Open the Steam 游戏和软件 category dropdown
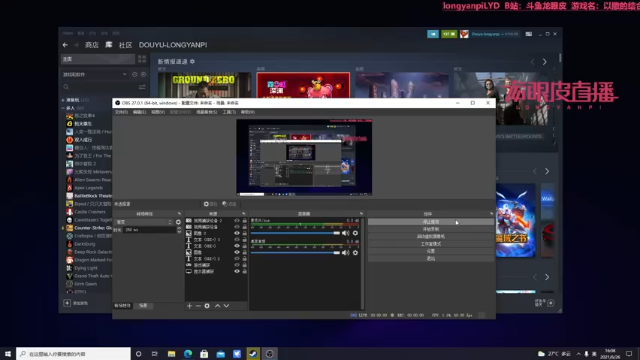Viewport: 640px width, 360px height. click(x=95, y=75)
